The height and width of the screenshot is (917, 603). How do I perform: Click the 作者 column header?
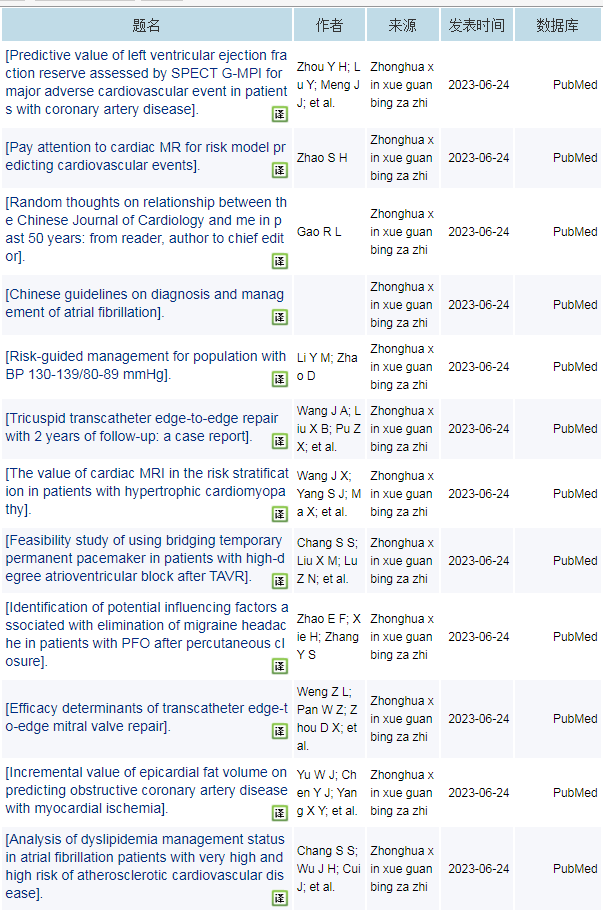tap(329, 25)
